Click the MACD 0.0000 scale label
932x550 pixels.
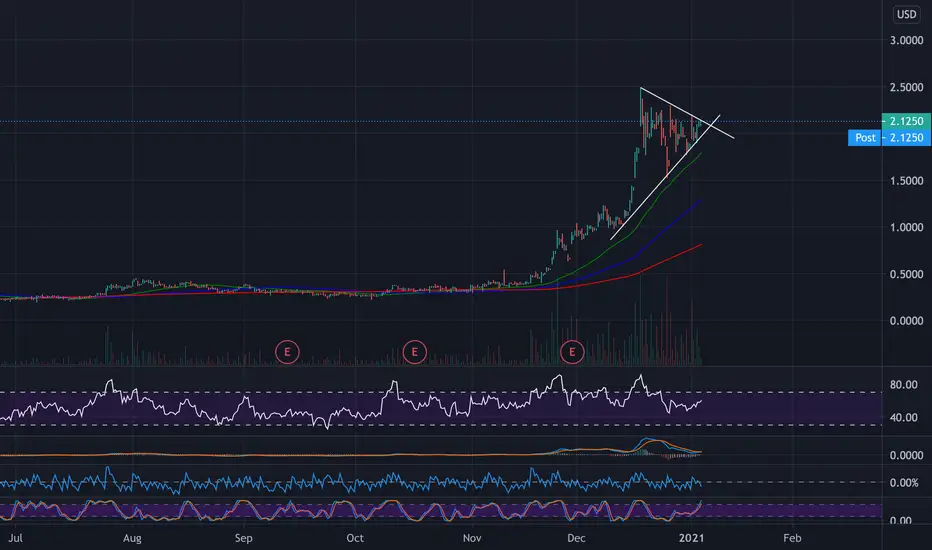click(906, 455)
